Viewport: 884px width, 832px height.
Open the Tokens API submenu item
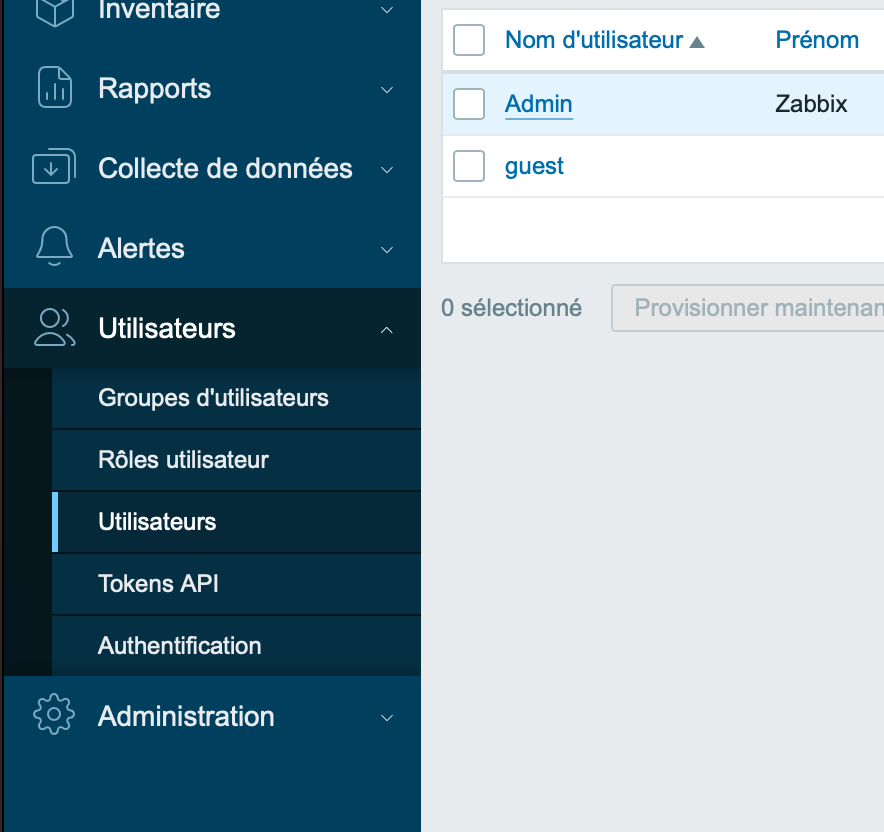pos(158,584)
